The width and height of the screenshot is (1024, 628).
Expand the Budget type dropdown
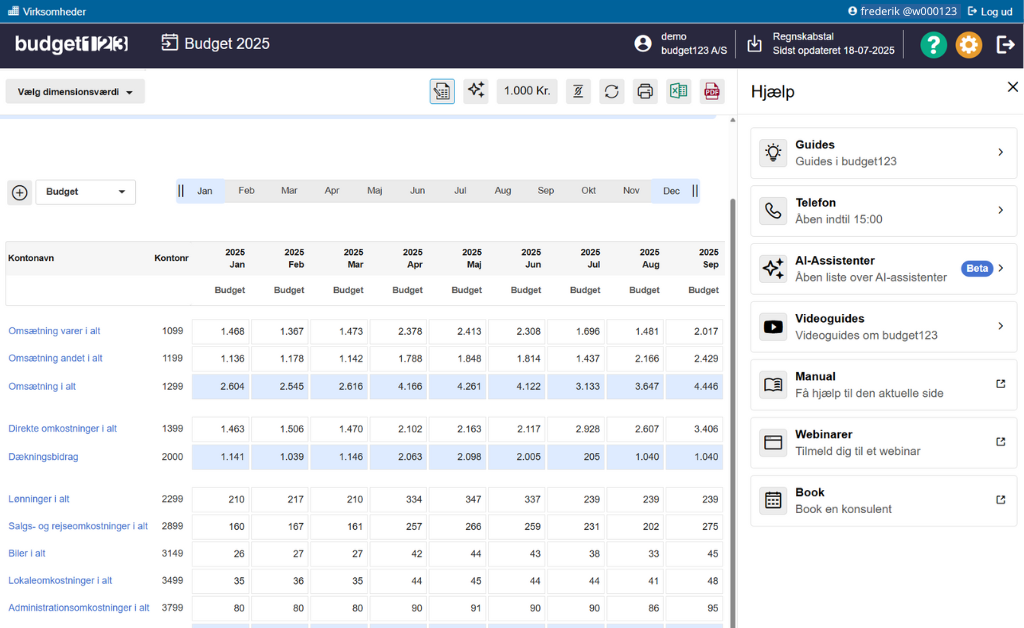[x=86, y=192]
